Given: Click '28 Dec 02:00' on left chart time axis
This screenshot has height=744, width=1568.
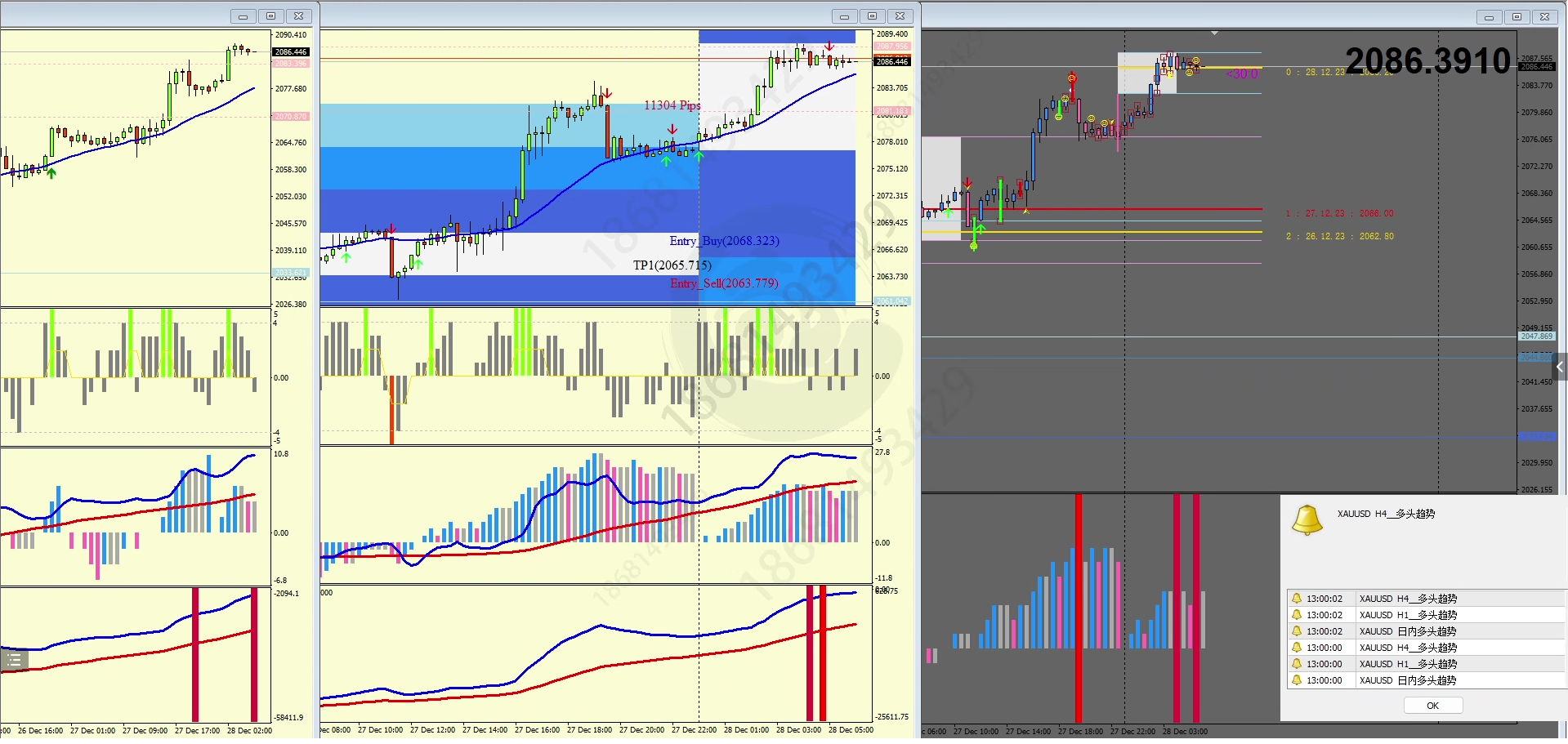Looking at the screenshot, I should coord(250,731).
